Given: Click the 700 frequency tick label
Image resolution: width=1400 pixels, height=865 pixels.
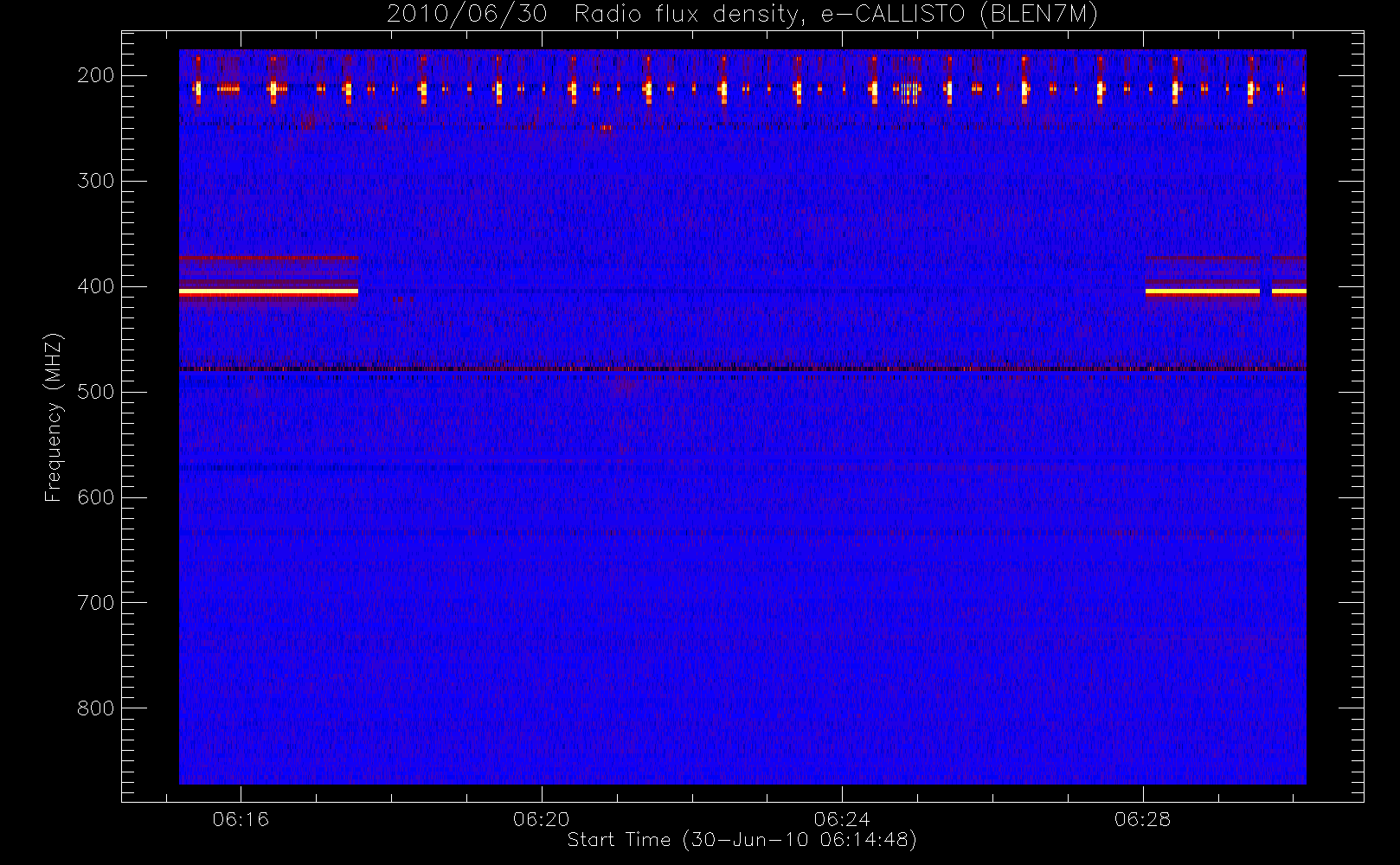Looking at the screenshot, I should click(95, 603).
